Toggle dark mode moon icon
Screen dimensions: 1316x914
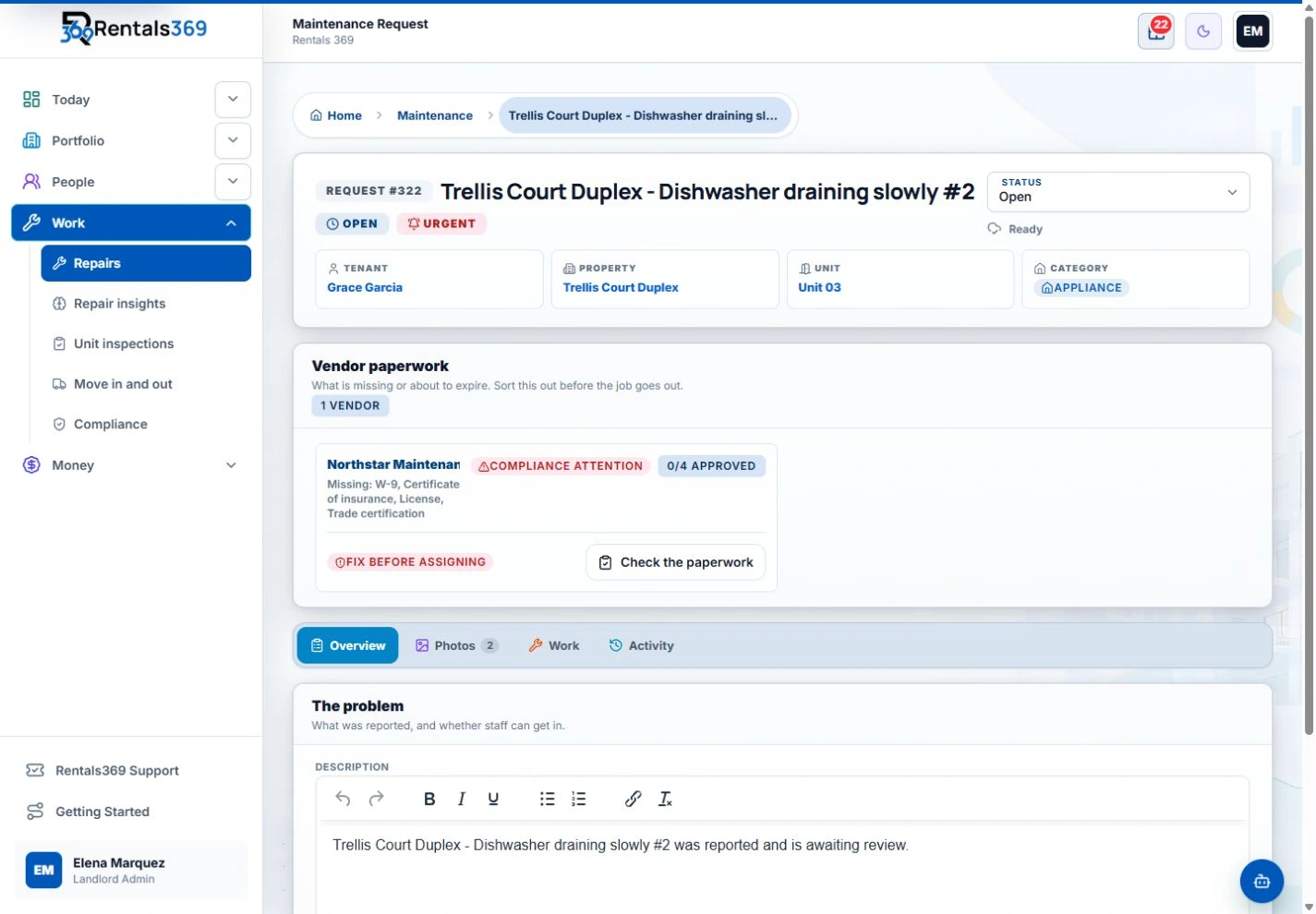[1203, 31]
